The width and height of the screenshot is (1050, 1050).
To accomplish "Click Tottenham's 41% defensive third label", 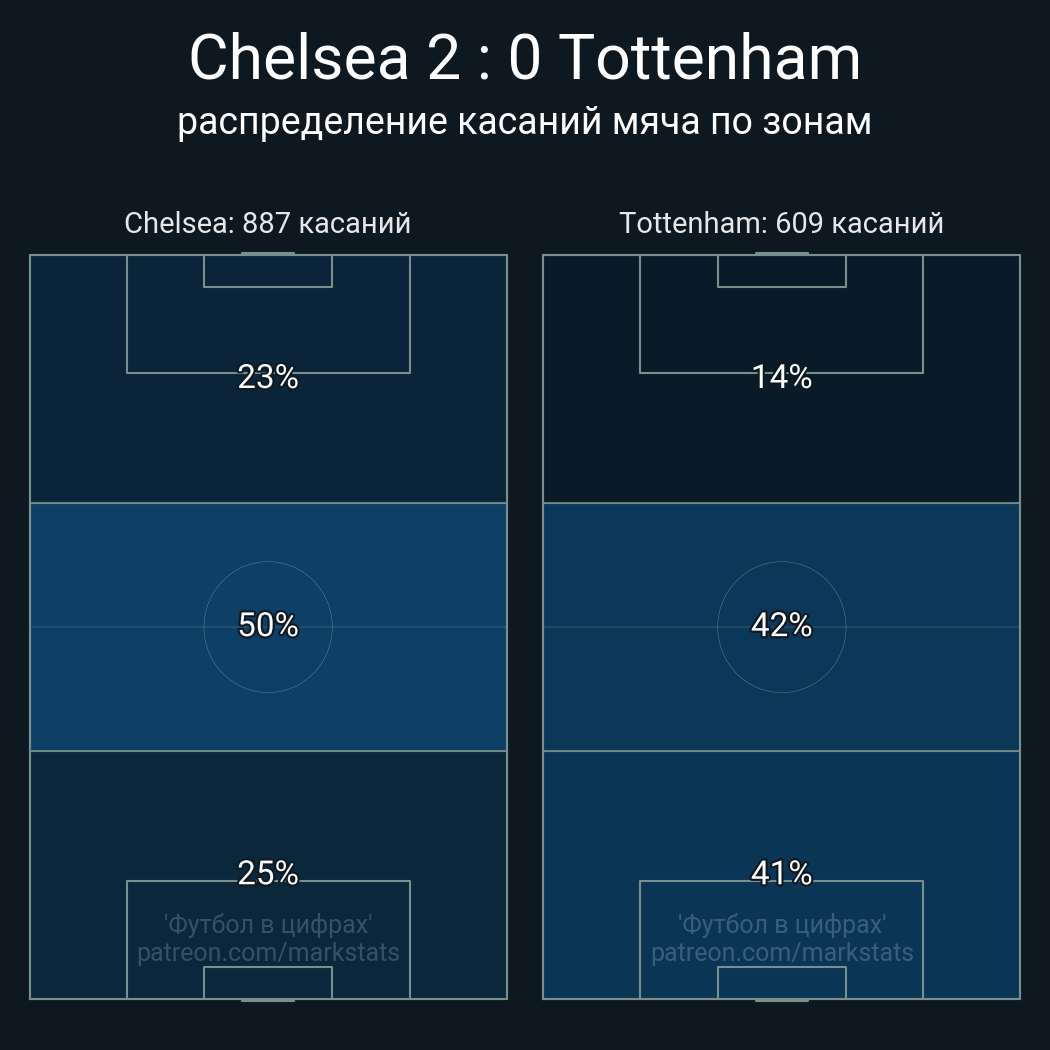I will 781,873.
